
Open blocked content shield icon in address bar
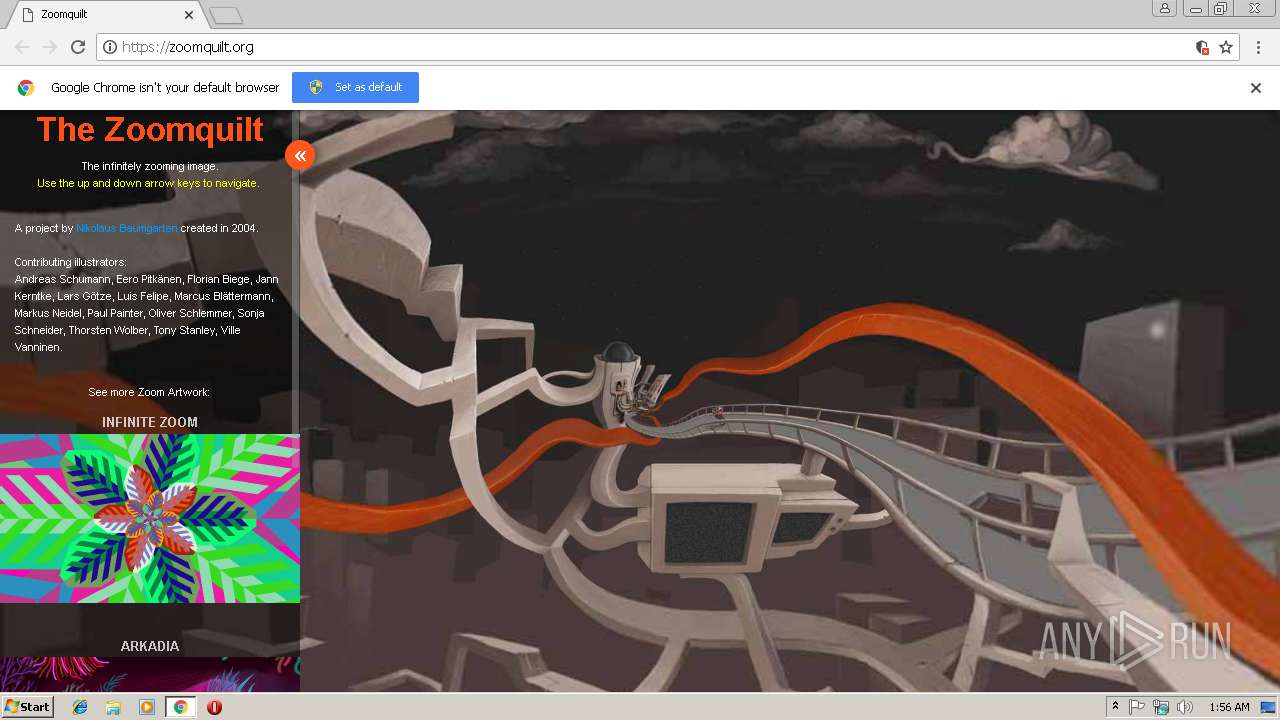[1202, 47]
